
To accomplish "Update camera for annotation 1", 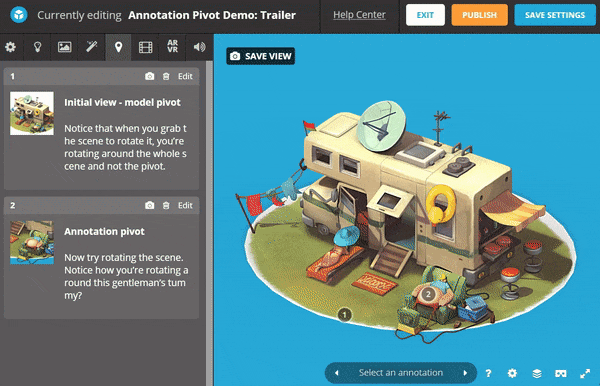I will click(x=150, y=76).
